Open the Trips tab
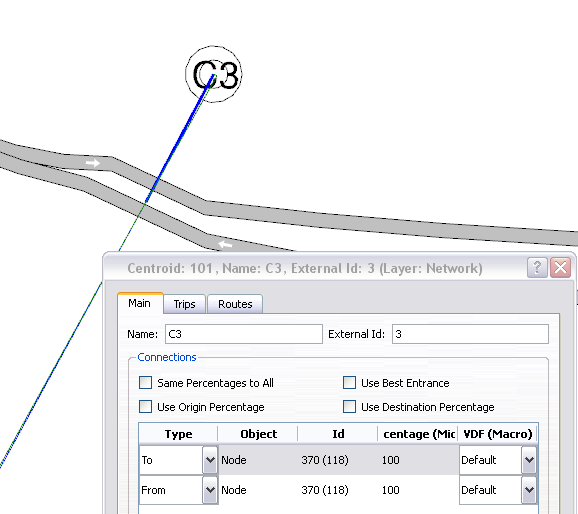This screenshot has height=514, width=578. (184, 304)
